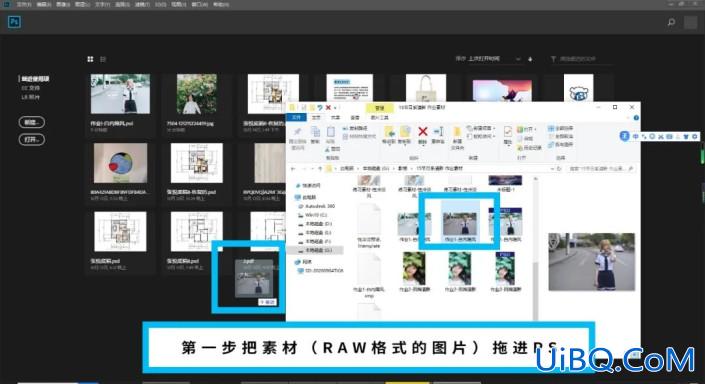This screenshot has width=705, height=384.
Task: Click the Paste clipboard icon in Explorer ribbon
Action: click(x=331, y=132)
